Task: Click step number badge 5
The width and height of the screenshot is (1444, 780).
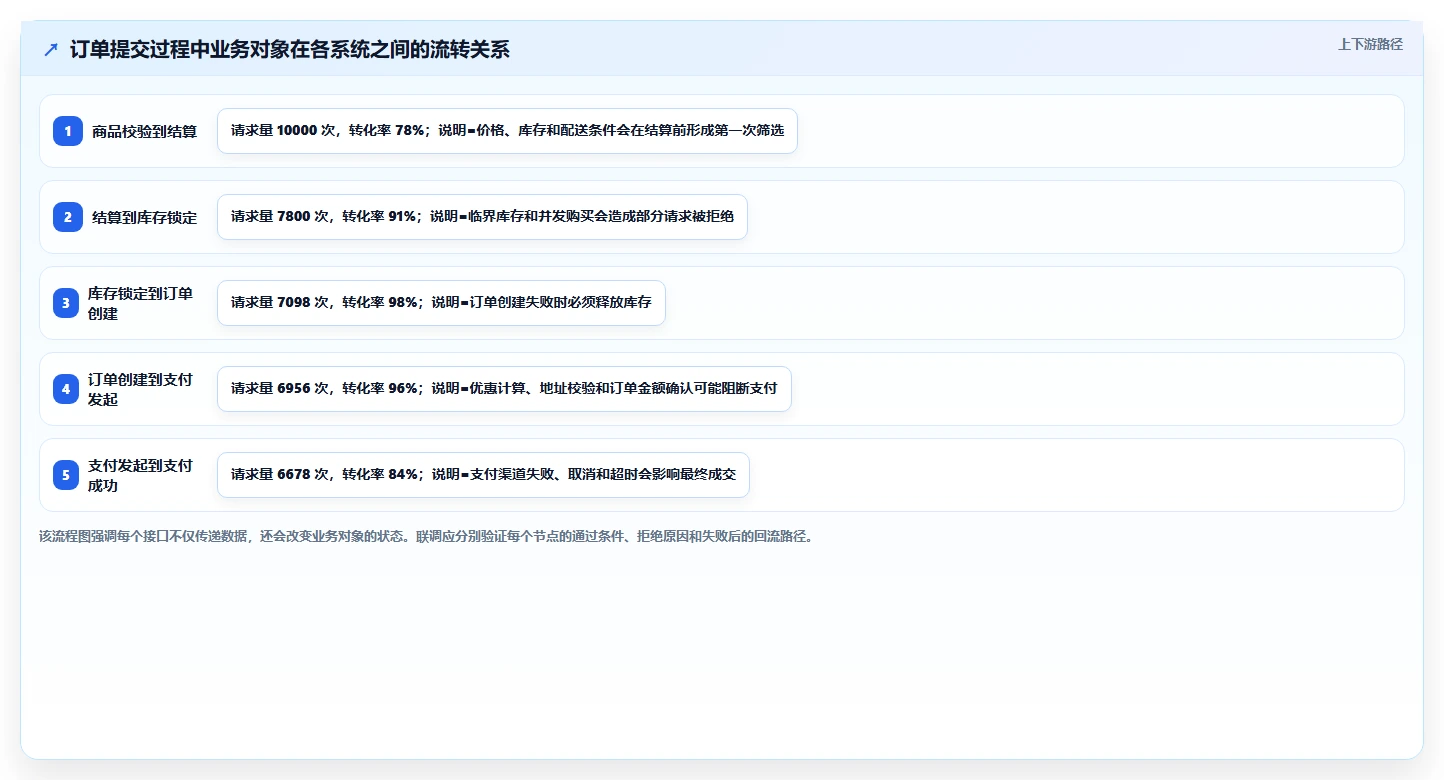Action: [x=66, y=475]
